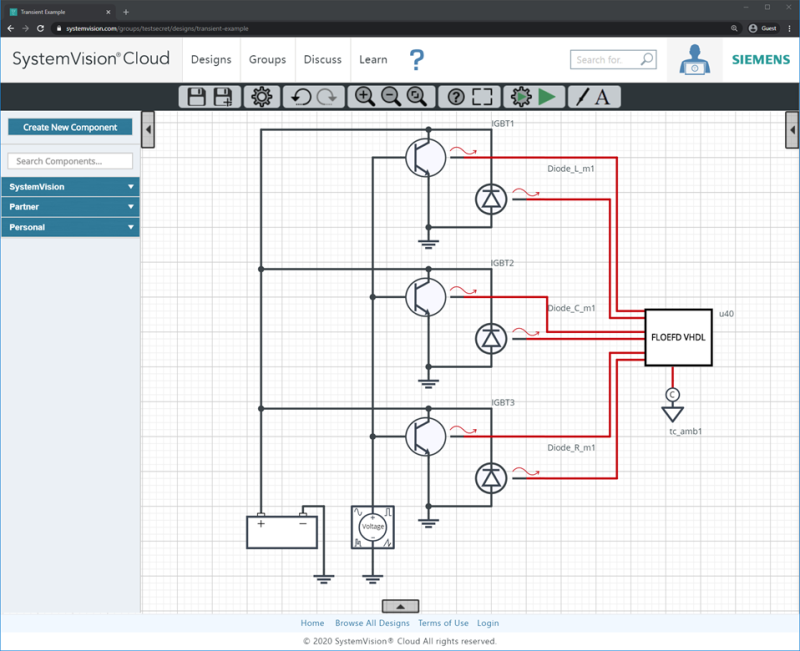Select the FLOEFD VHDL block

679,337
